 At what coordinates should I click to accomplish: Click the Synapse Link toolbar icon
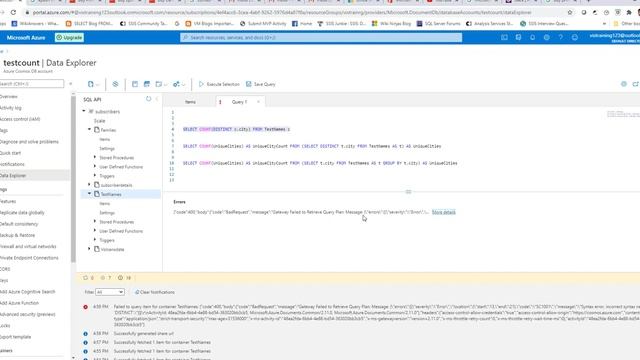click(116, 84)
